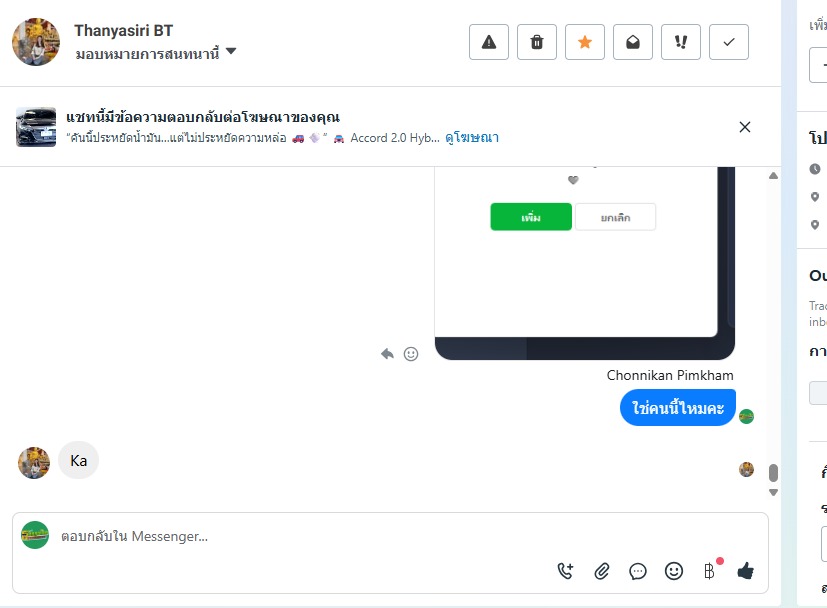Reply to the image message arrow icon
Screen dimensions: 827x608
point(388,354)
